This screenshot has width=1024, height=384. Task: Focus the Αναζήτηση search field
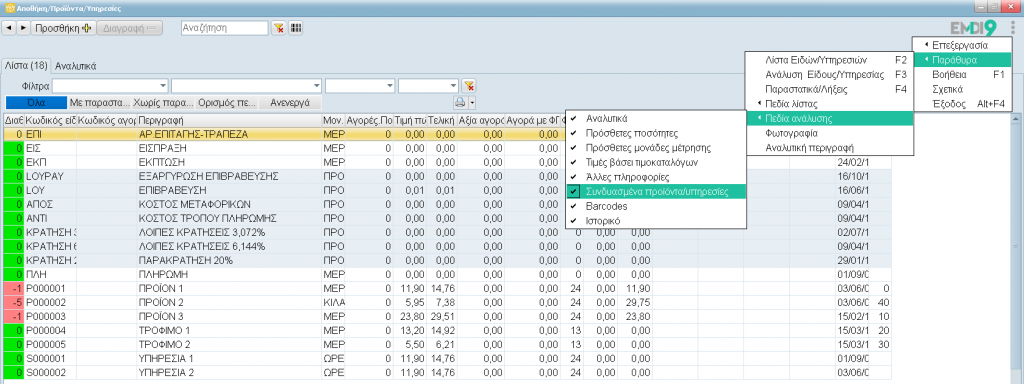click(x=224, y=28)
